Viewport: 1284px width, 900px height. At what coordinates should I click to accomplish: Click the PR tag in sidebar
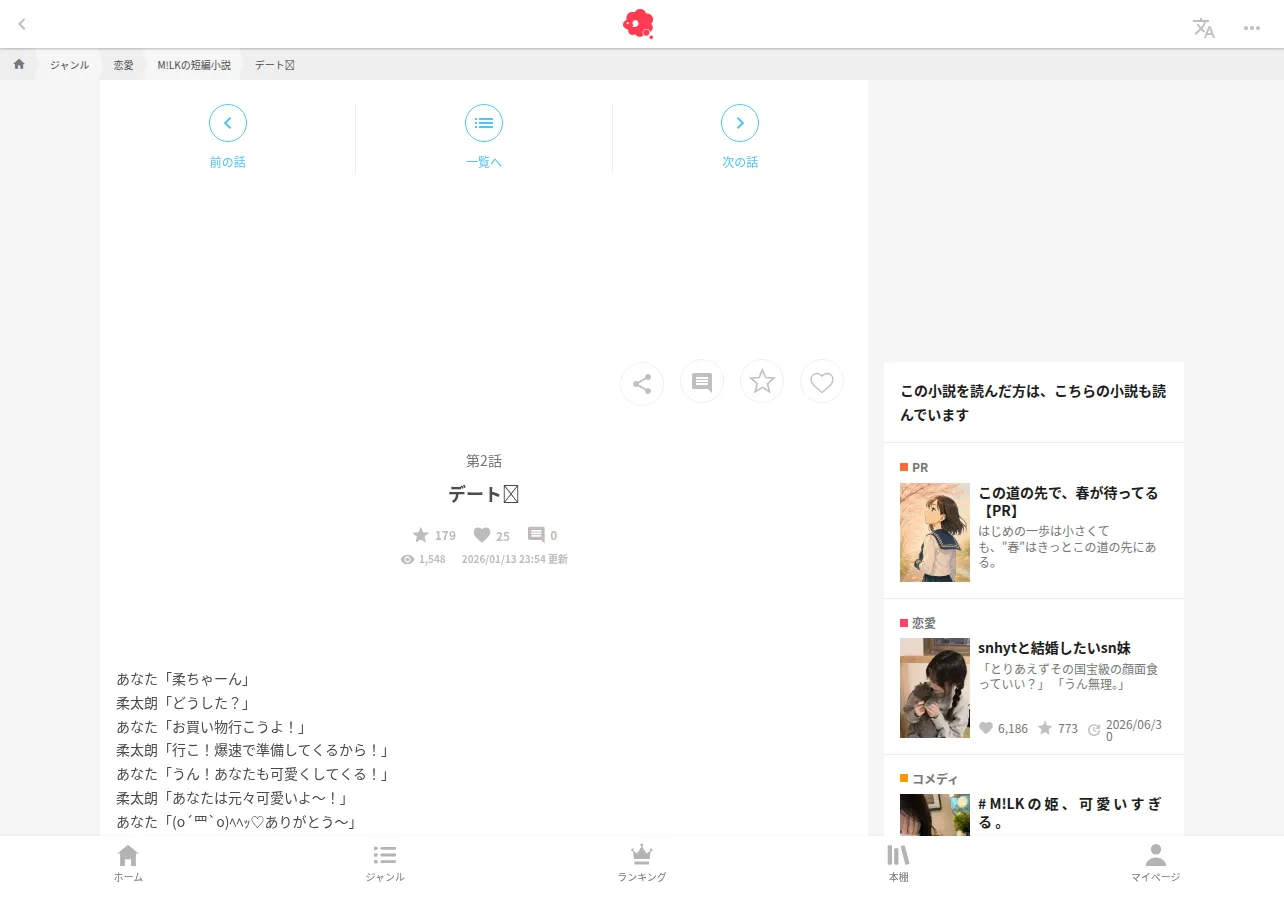pos(914,467)
